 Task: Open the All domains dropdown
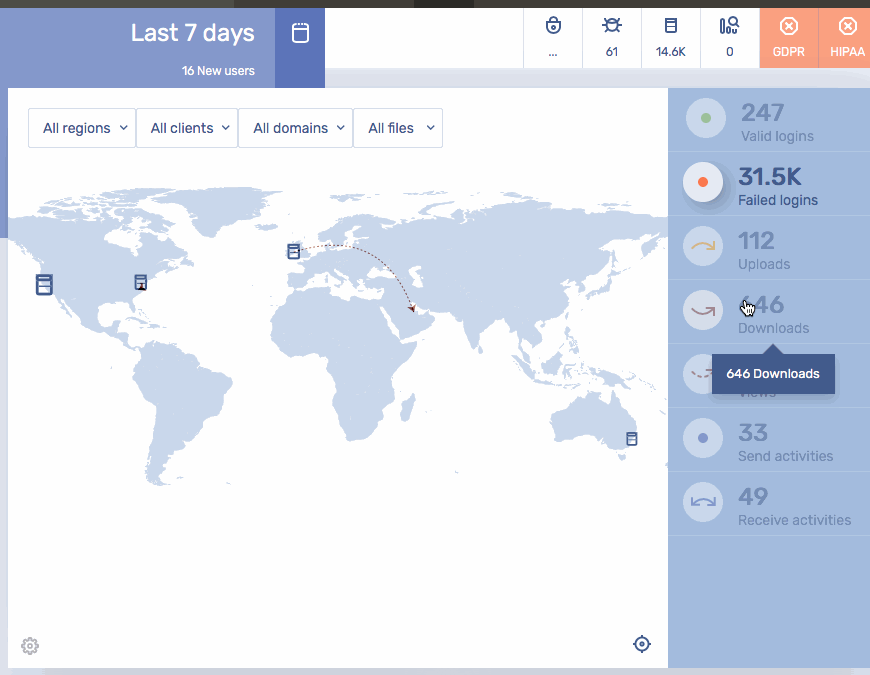(296, 128)
